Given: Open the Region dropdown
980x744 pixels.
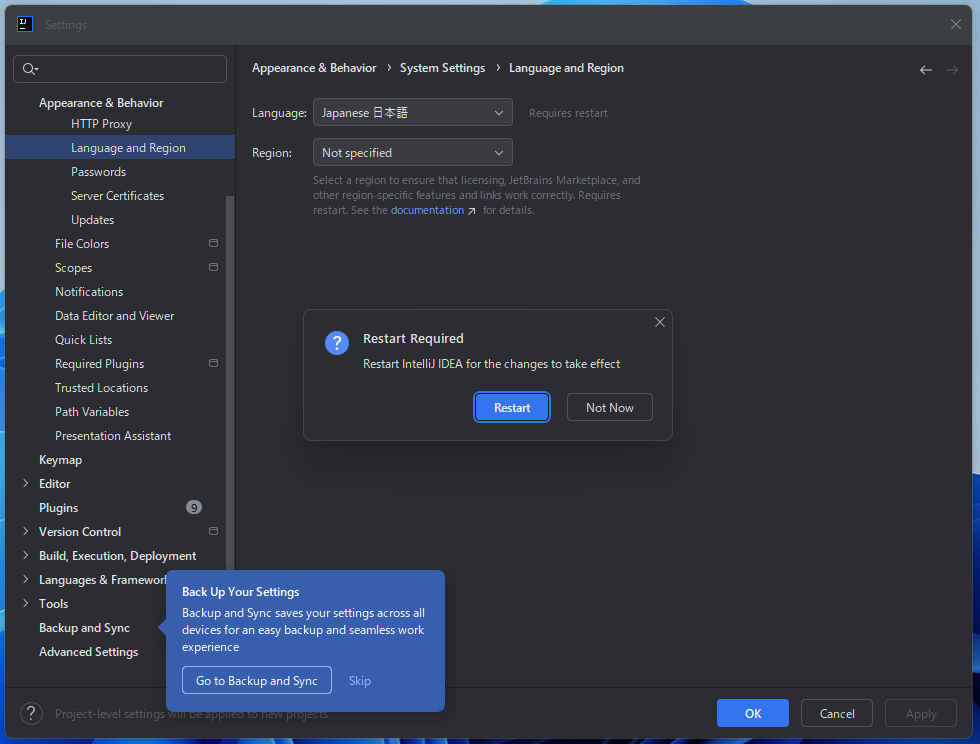Looking at the screenshot, I should point(412,153).
